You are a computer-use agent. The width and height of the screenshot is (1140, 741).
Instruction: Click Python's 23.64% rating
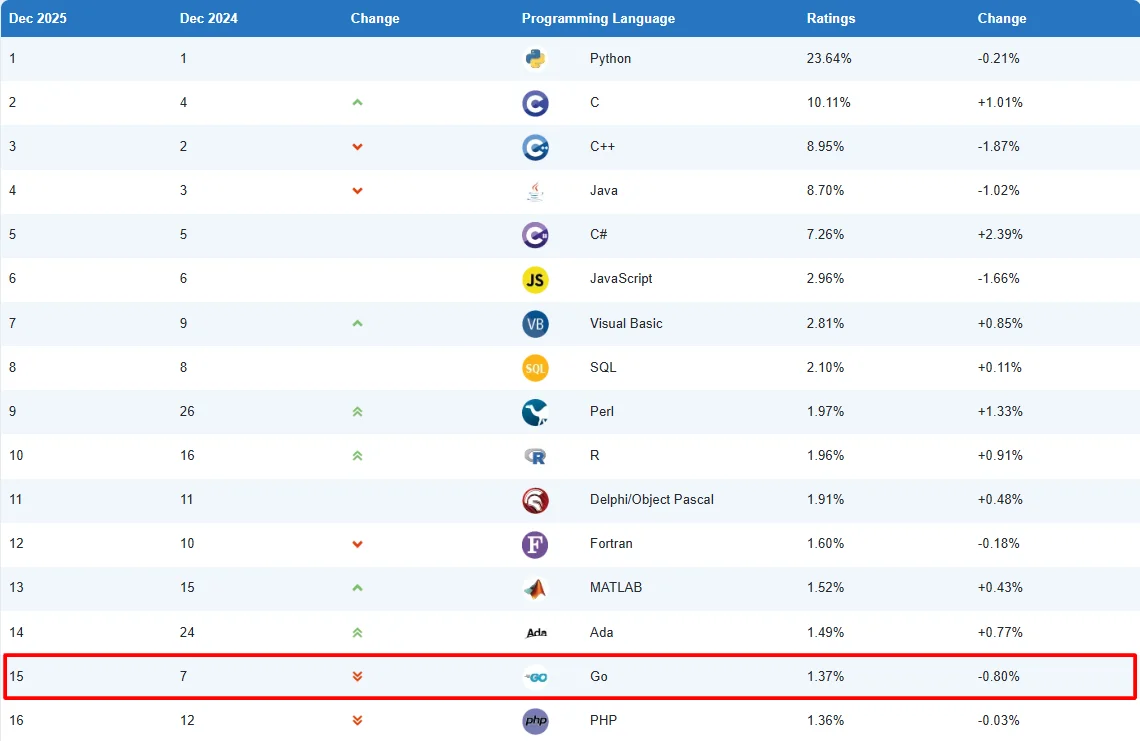(829, 58)
